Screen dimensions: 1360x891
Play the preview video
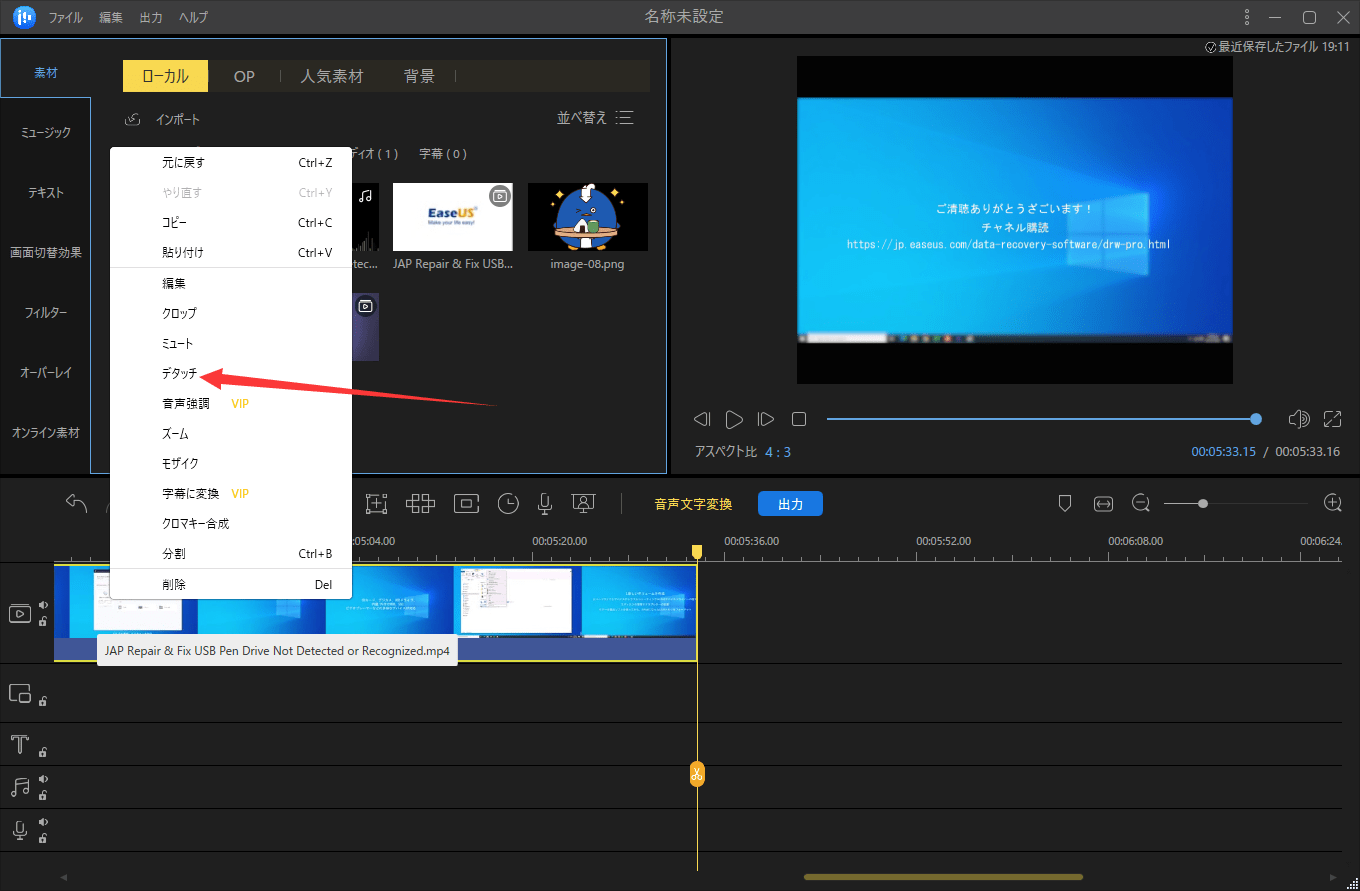click(x=734, y=419)
